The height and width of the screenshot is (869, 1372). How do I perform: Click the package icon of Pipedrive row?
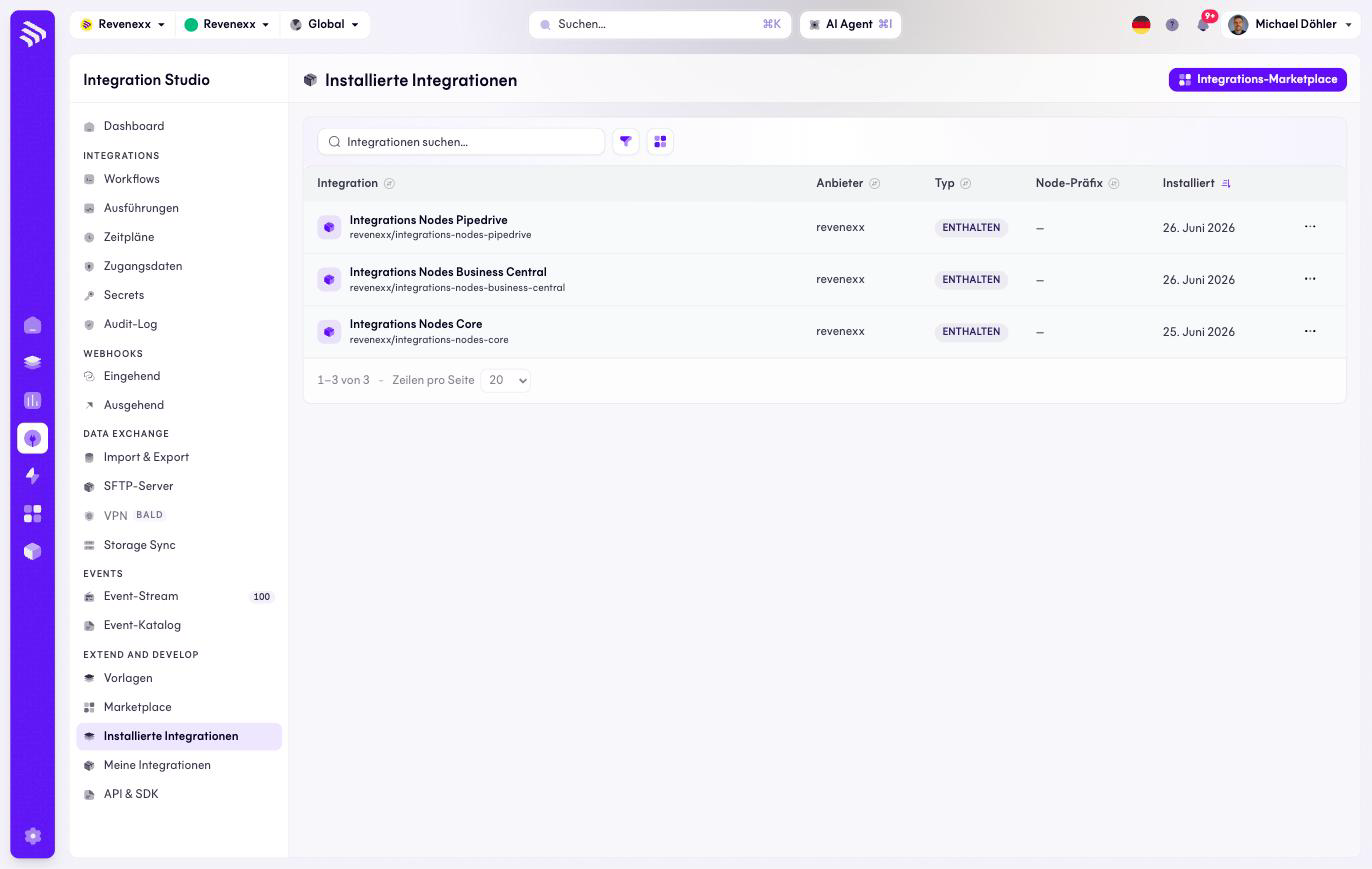[x=329, y=228]
